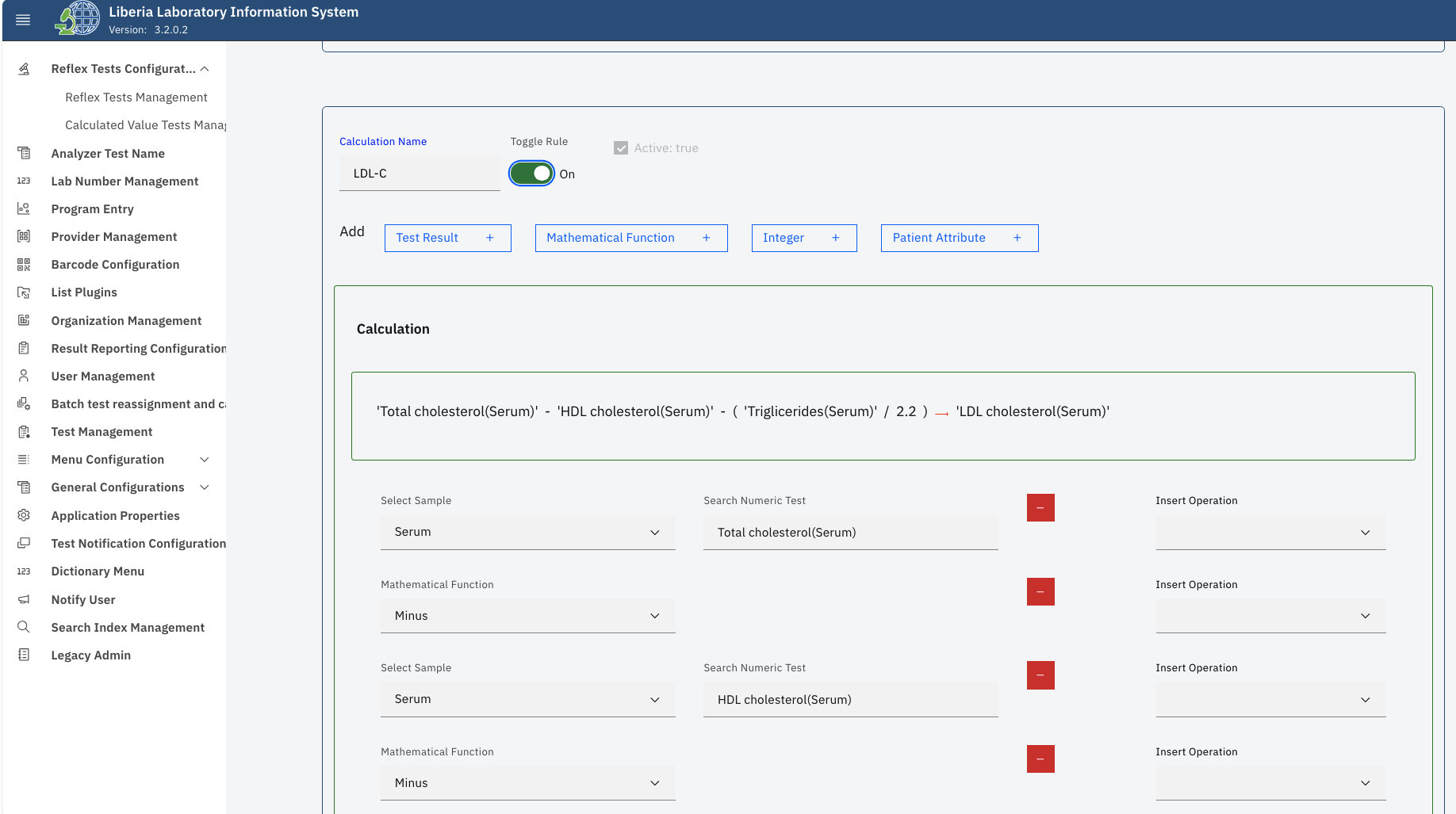Expand the General Configurations chevron
The width and height of the screenshot is (1456, 814).
coord(205,487)
